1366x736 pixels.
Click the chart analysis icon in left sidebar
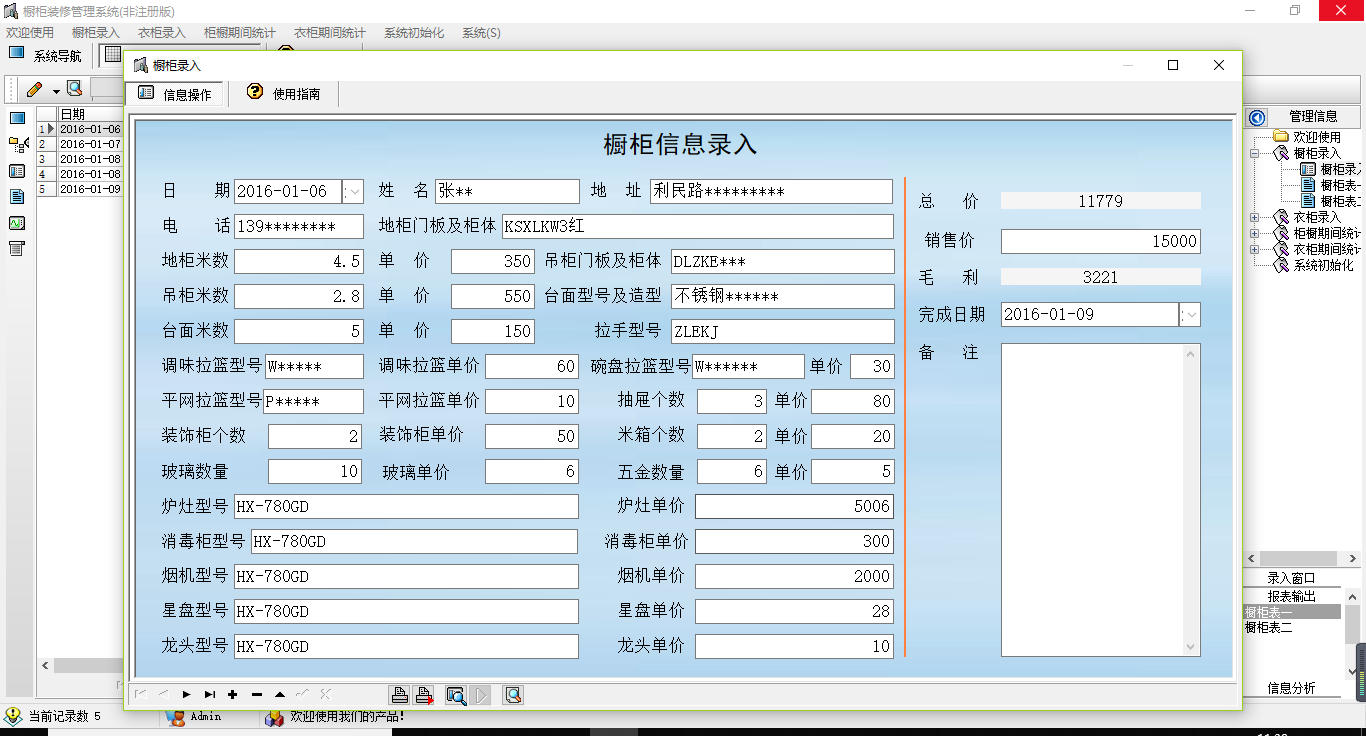[x=17, y=223]
